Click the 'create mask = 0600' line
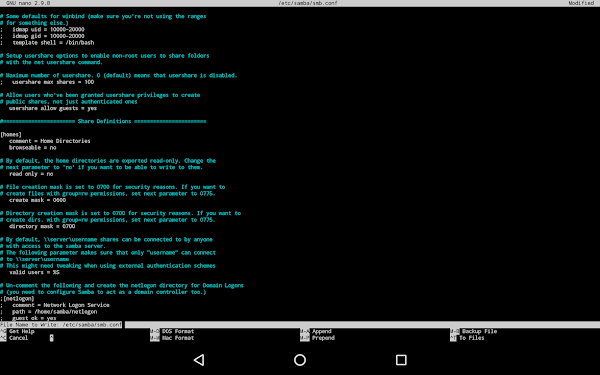The width and height of the screenshot is (600, 375). point(38,200)
